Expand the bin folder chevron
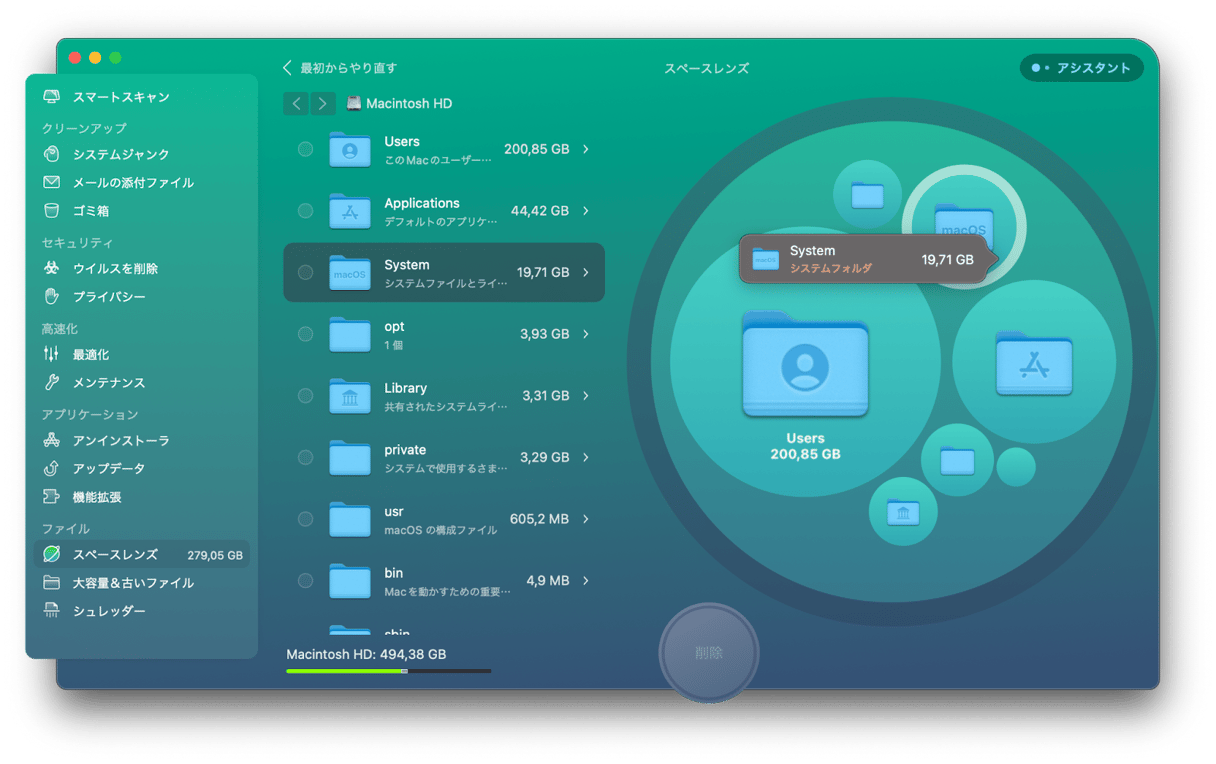 point(586,581)
